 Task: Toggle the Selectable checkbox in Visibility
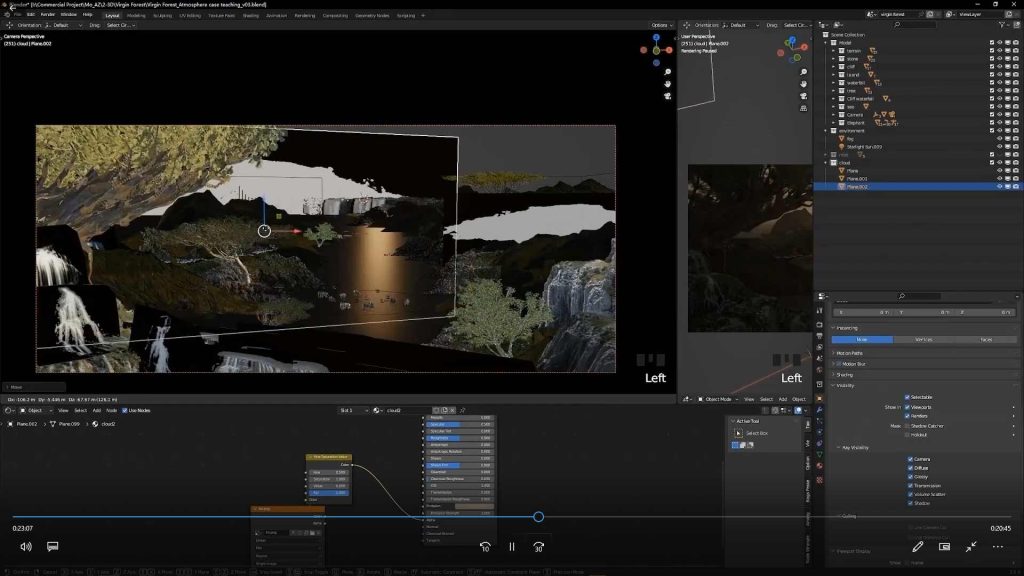(x=908, y=397)
